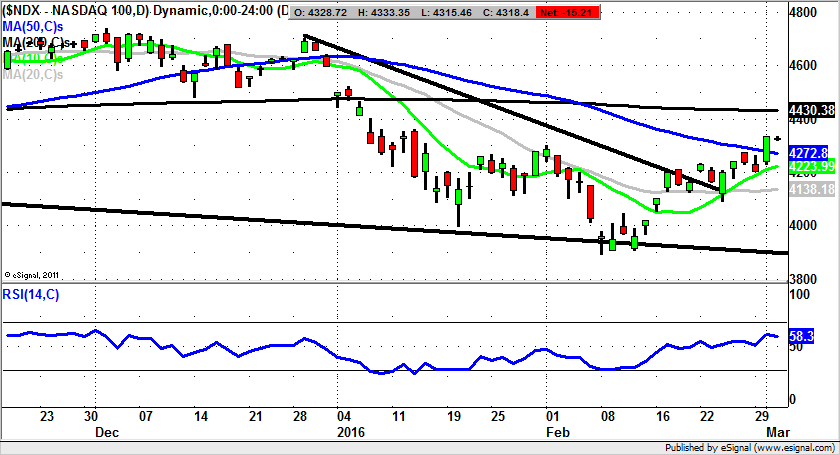
Task: Select the MA(20,C) grey indicator label
Action: coord(32,74)
